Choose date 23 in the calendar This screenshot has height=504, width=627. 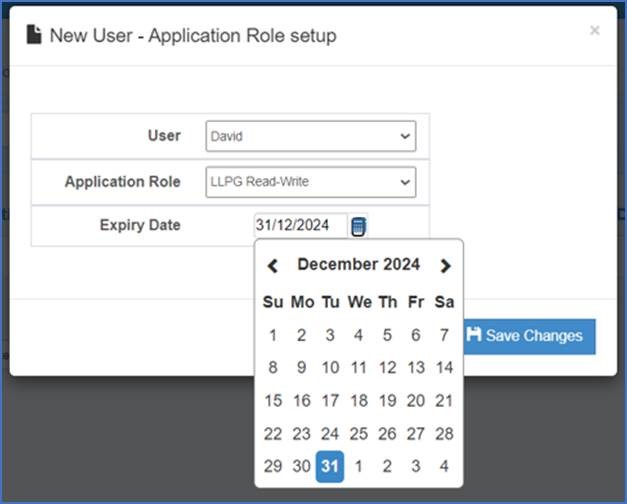tap(302, 434)
